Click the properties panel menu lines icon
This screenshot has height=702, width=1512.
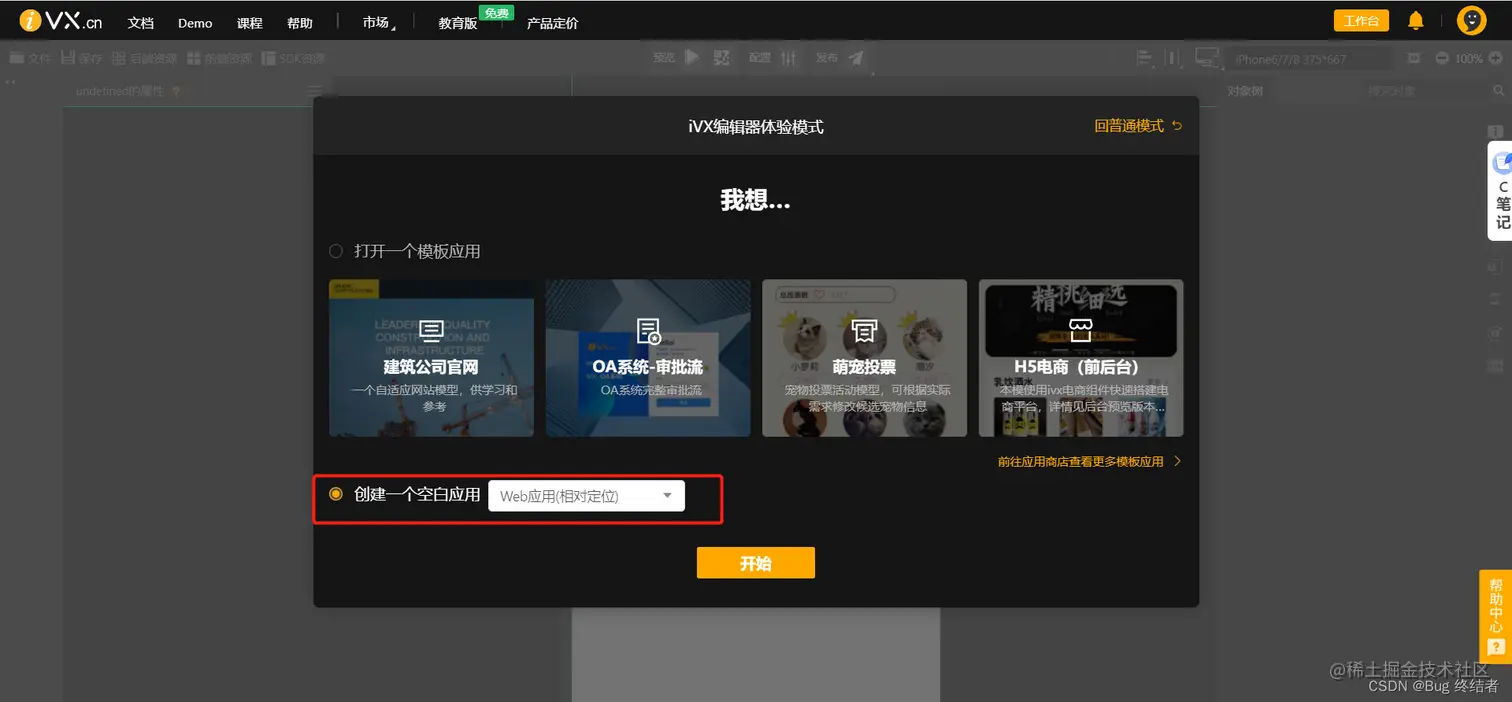coord(313,91)
